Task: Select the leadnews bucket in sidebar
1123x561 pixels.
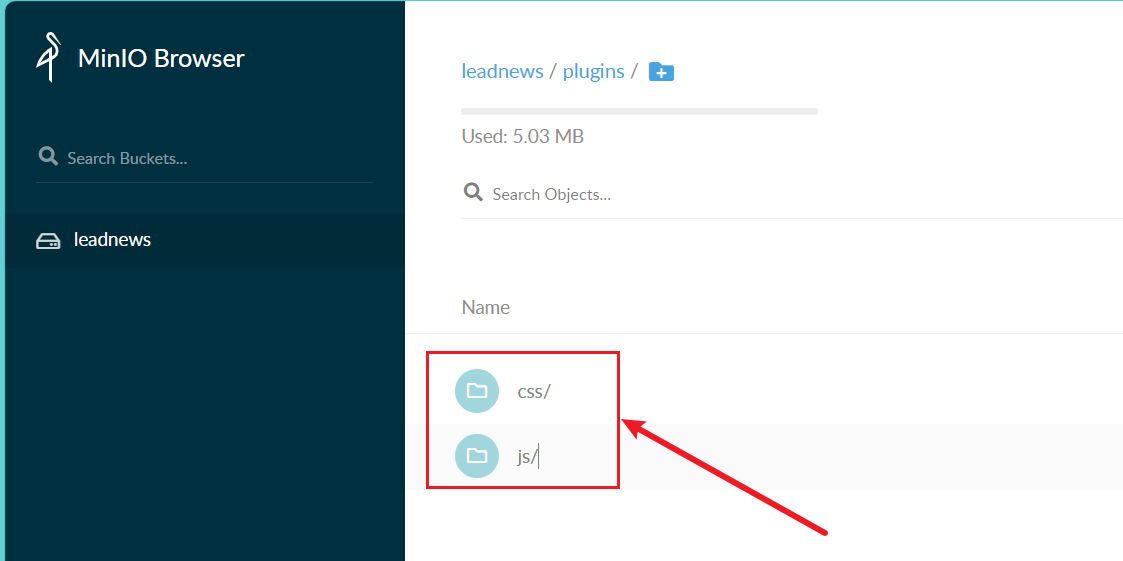Action: (x=205, y=240)
